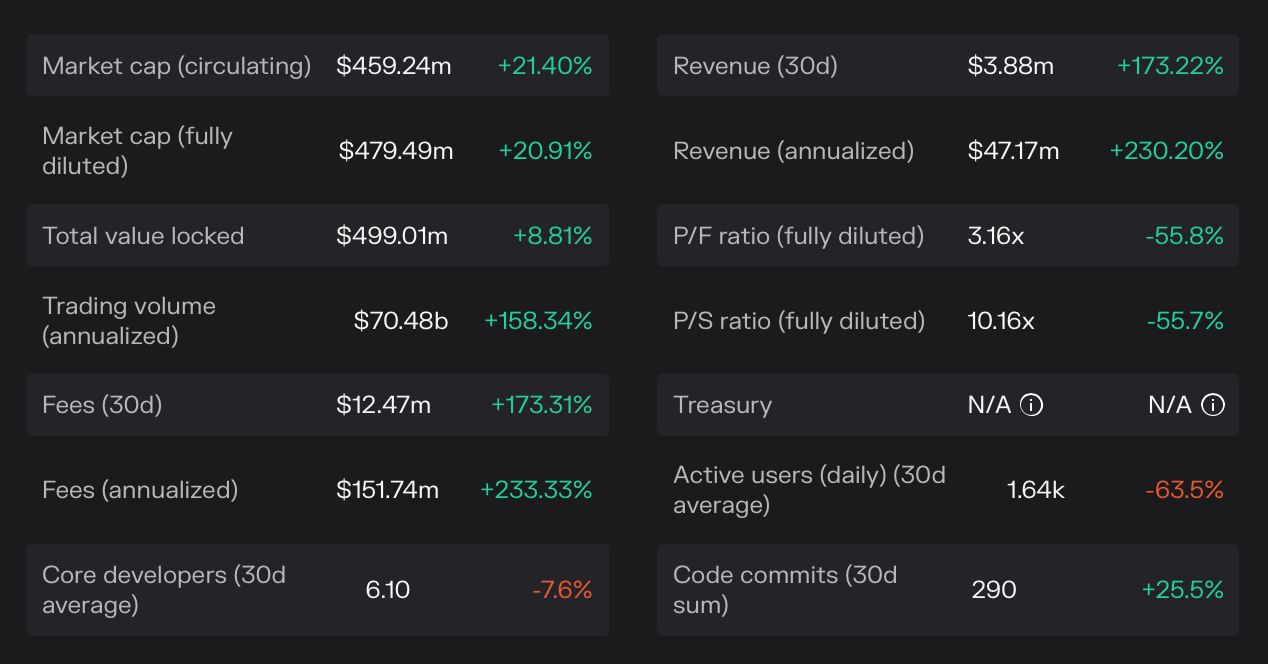Select the Market cap (circulating) label
1268x664 pixels.
(177, 66)
